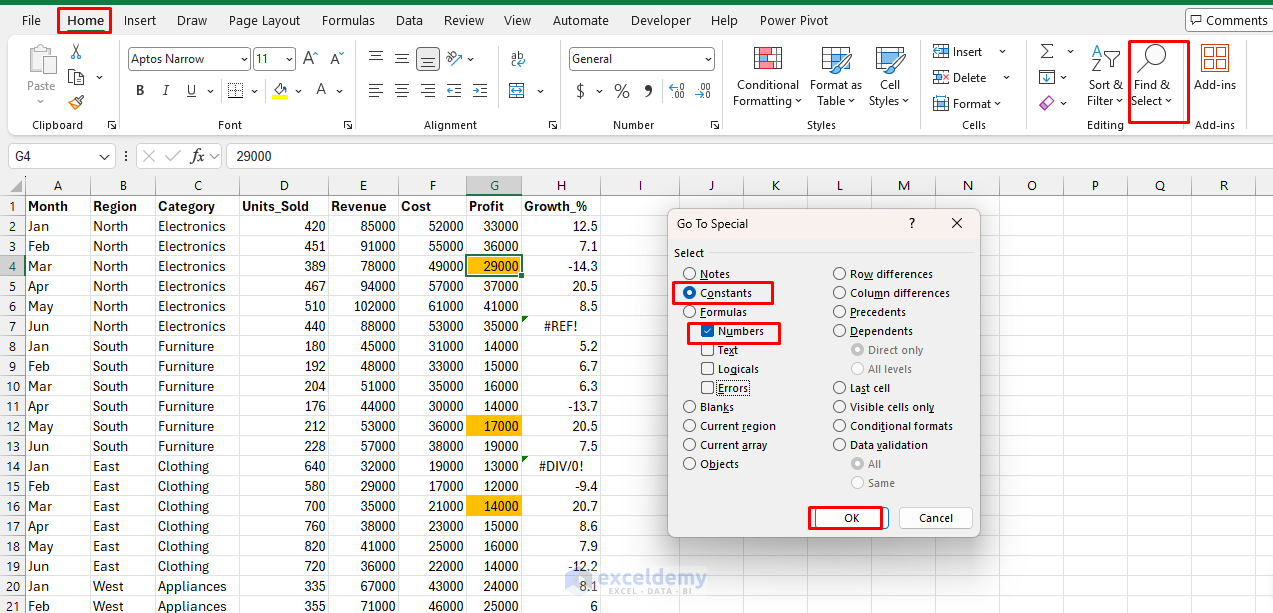Switch to the Formulas tab

(349, 20)
